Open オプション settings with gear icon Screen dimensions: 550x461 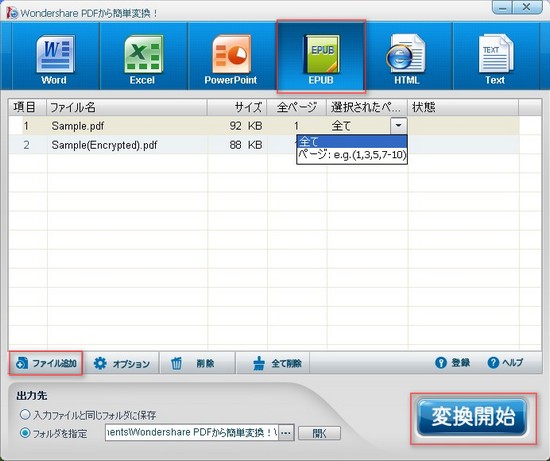pos(121,363)
